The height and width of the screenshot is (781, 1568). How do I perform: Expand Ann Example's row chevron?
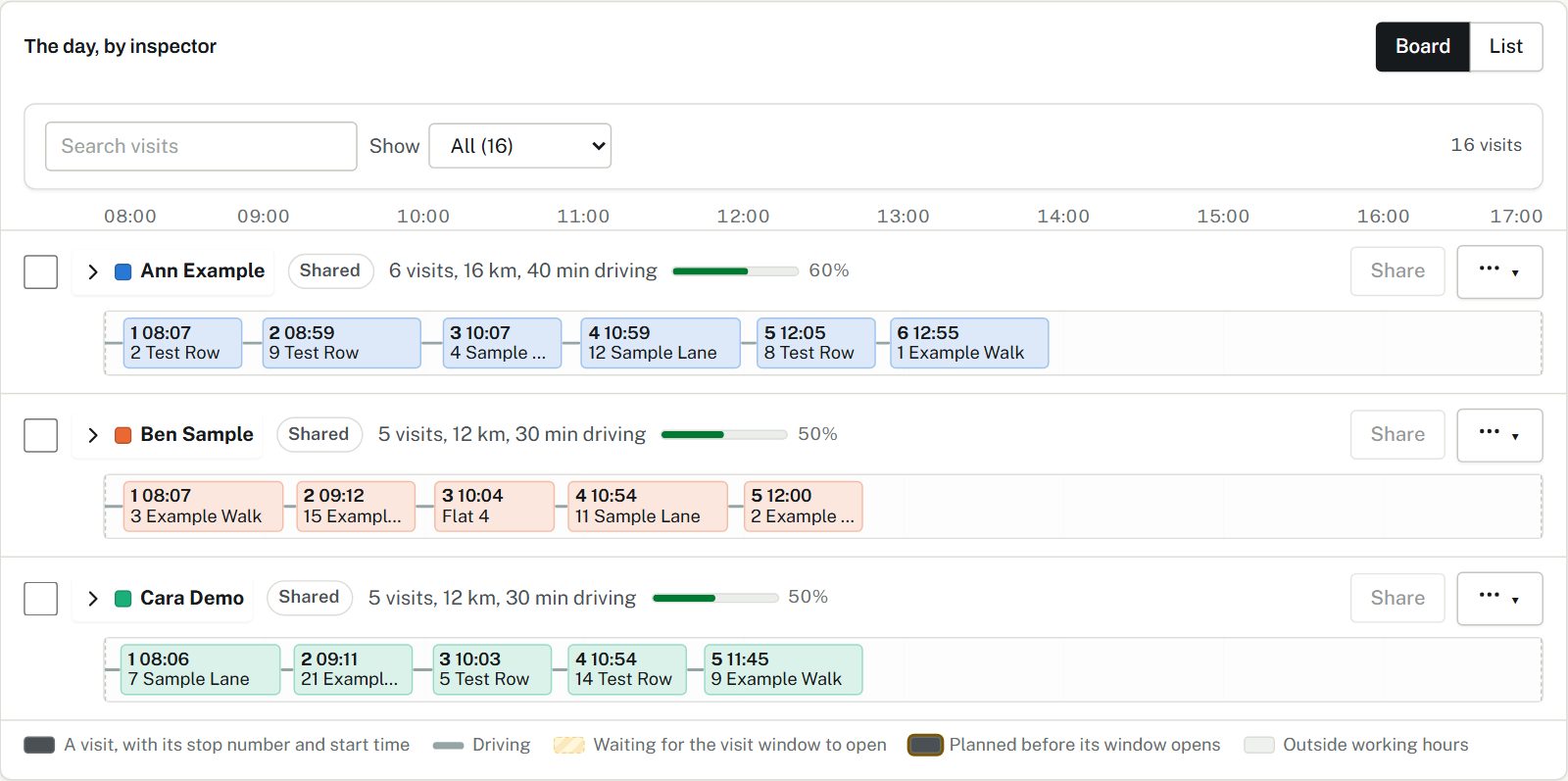click(x=93, y=271)
